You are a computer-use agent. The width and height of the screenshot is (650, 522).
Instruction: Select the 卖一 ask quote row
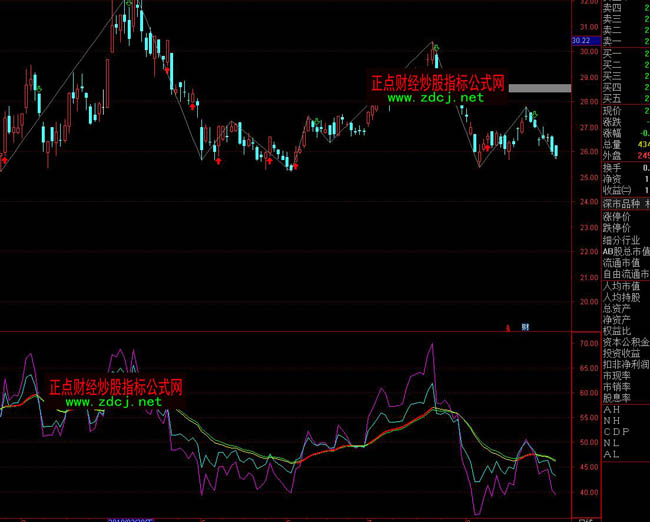(615, 41)
